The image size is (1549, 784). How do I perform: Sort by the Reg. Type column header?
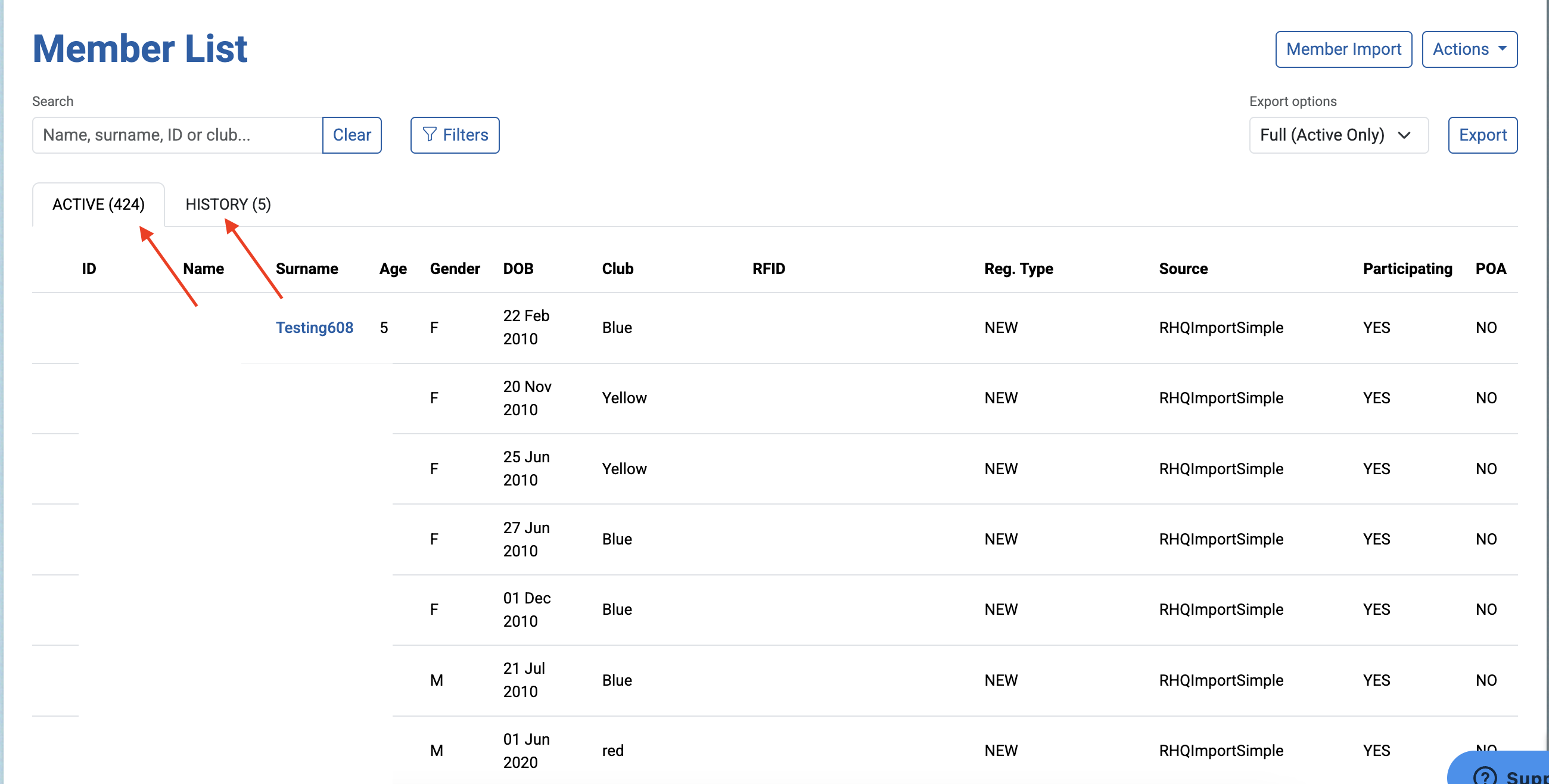point(1019,269)
